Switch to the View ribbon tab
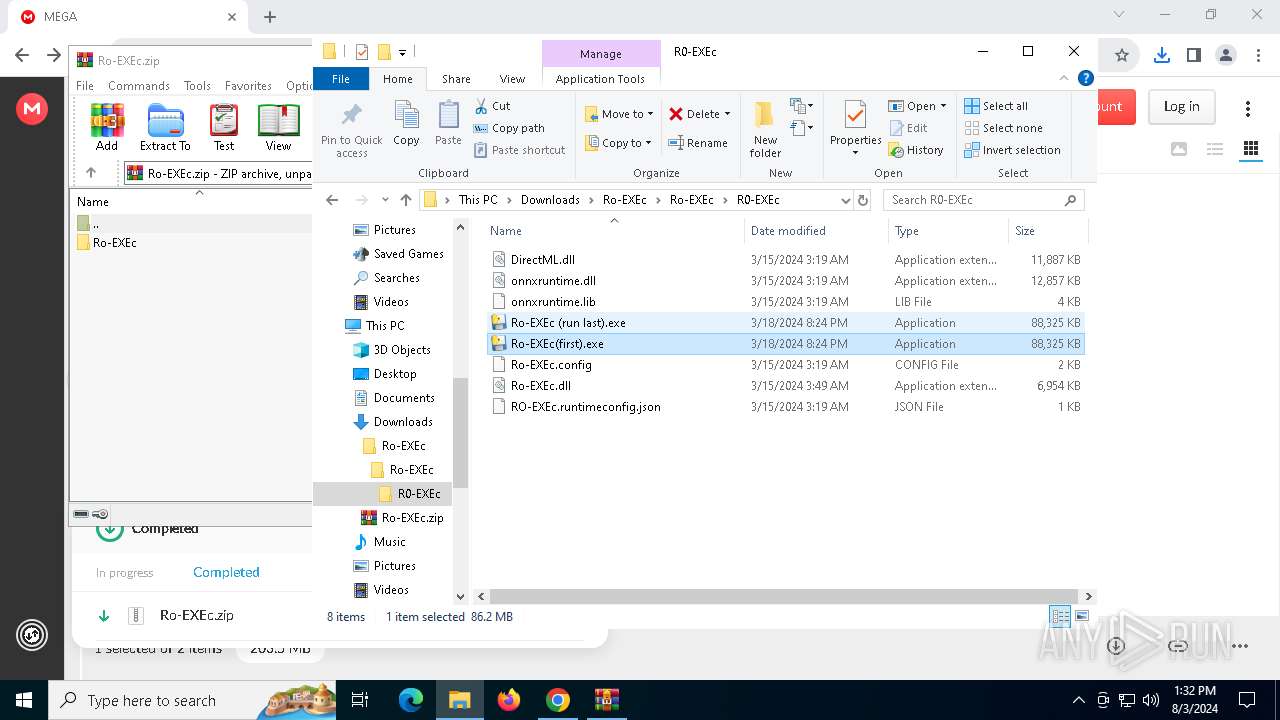Viewport: 1280px width, 720px height. tap(512, 79)
